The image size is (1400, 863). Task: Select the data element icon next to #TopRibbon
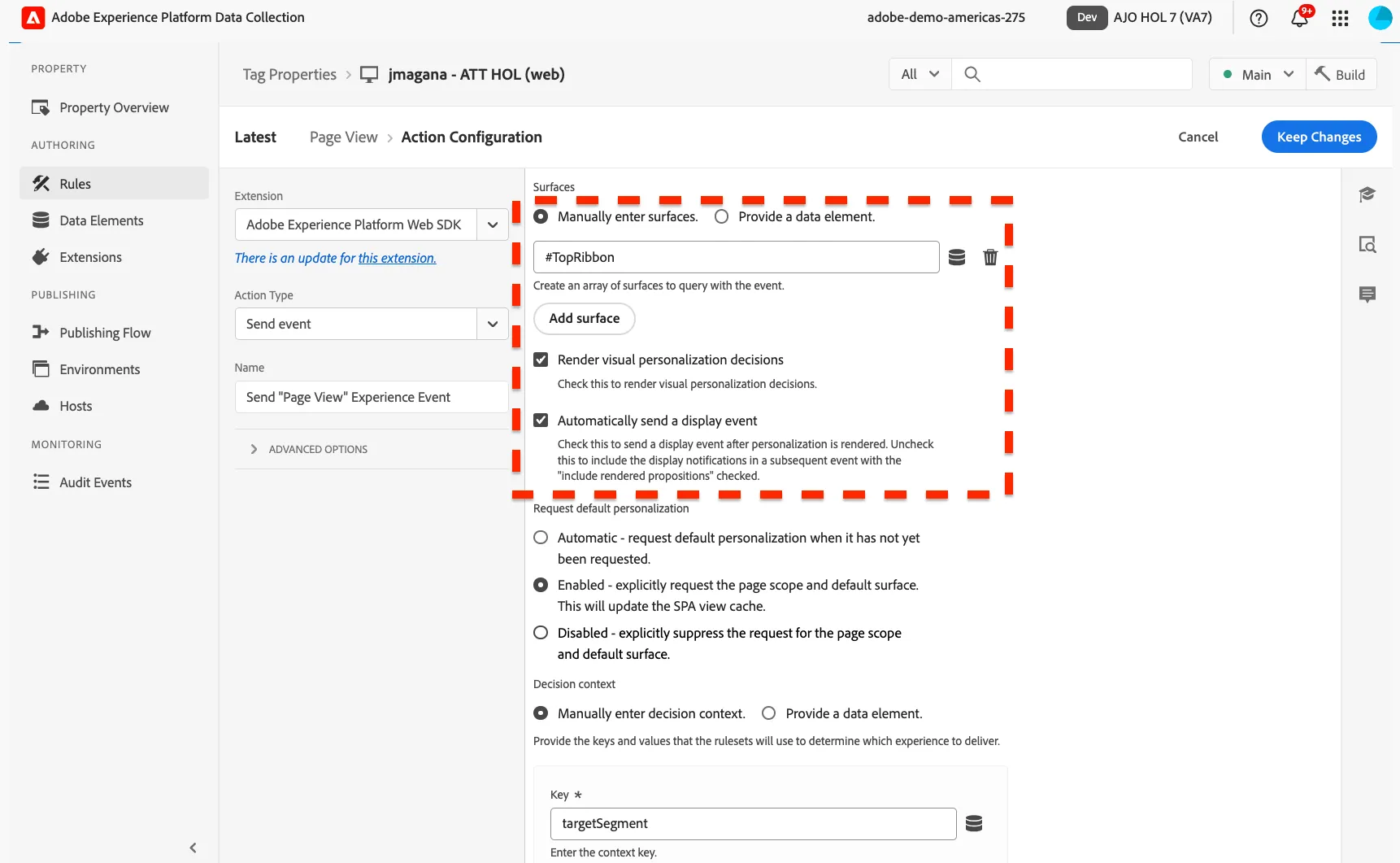957,257
